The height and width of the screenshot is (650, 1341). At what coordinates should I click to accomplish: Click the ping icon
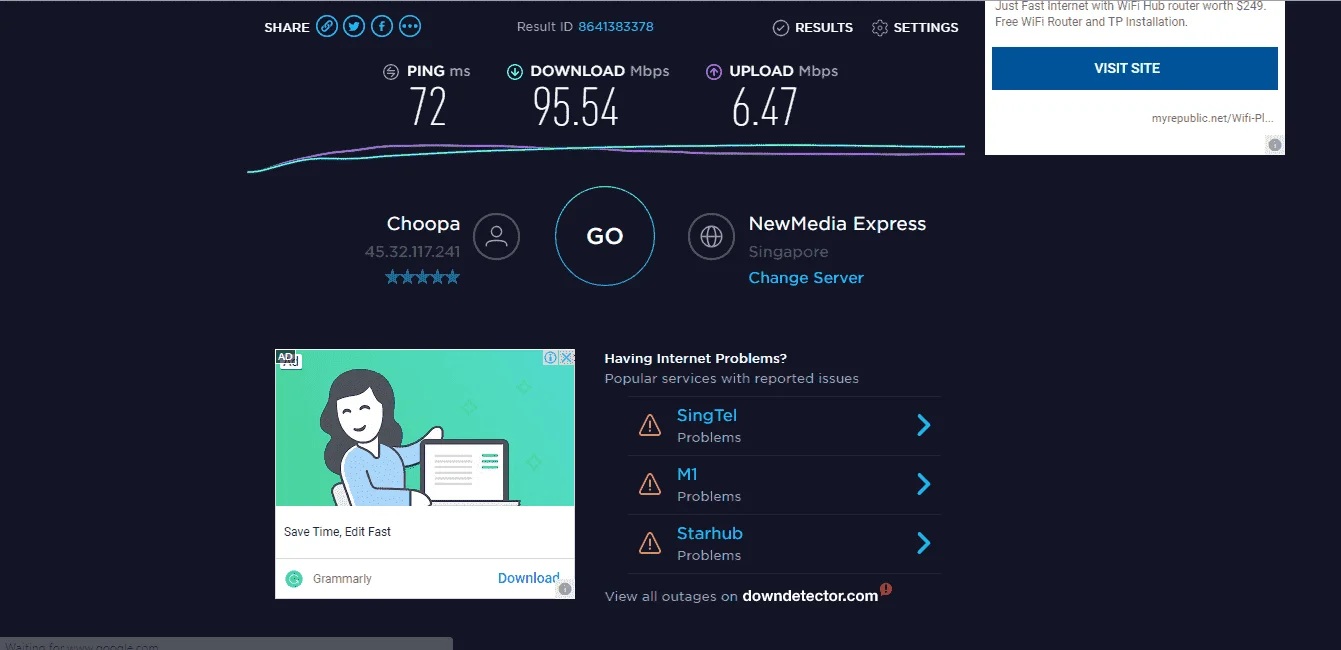tap(392, 72)
